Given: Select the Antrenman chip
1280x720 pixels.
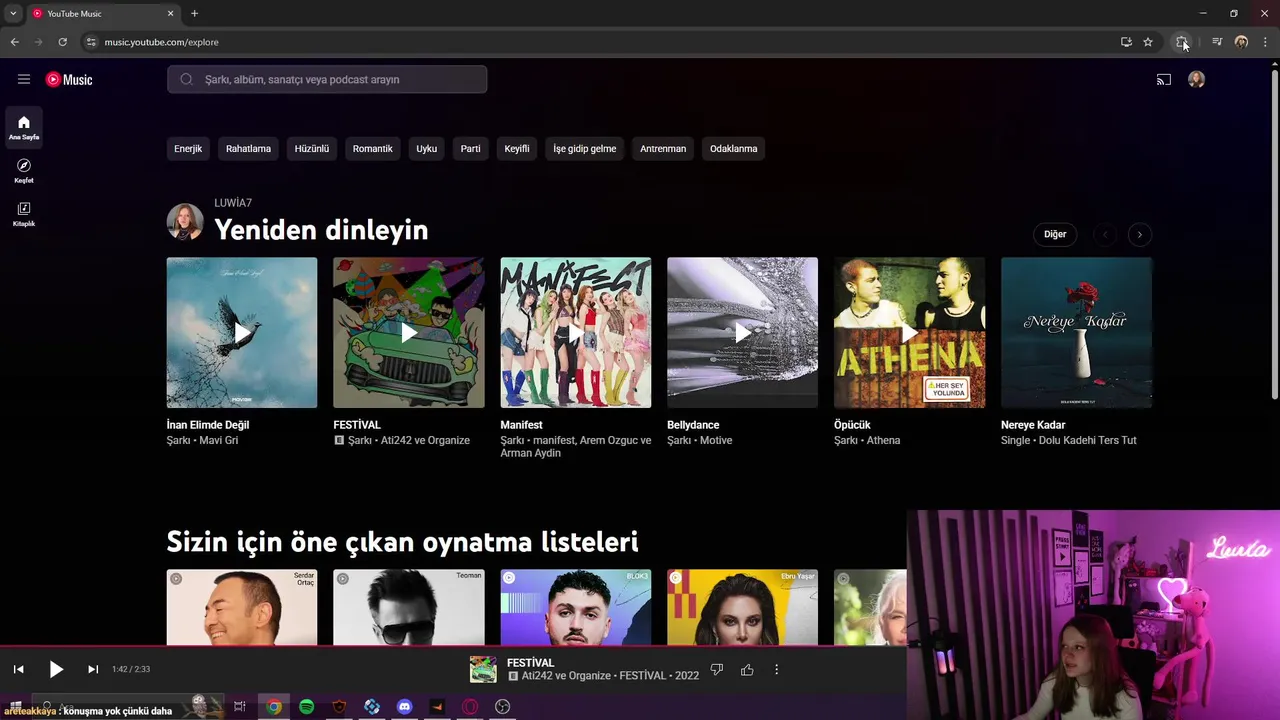Looking at the screenshot, I should 663,148.
